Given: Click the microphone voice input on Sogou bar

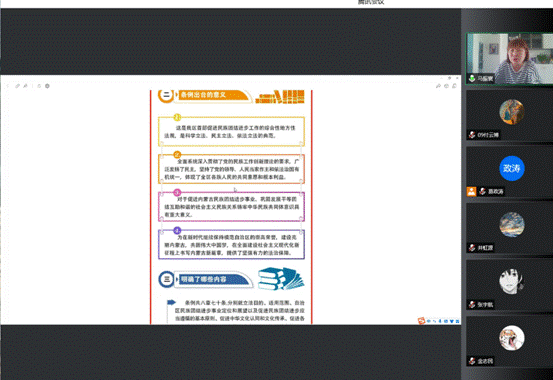Looking at the screenshot, I should tap(440, 321).
